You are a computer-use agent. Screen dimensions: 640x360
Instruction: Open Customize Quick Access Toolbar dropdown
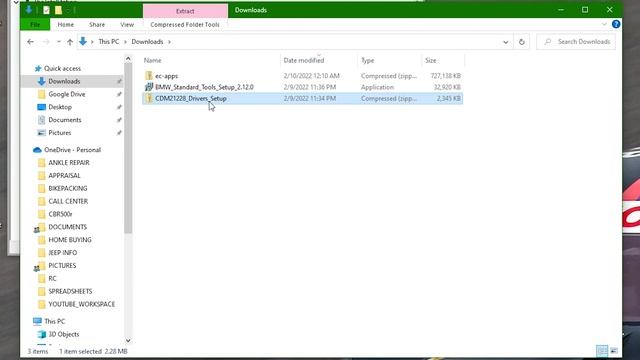click(69, 10)
